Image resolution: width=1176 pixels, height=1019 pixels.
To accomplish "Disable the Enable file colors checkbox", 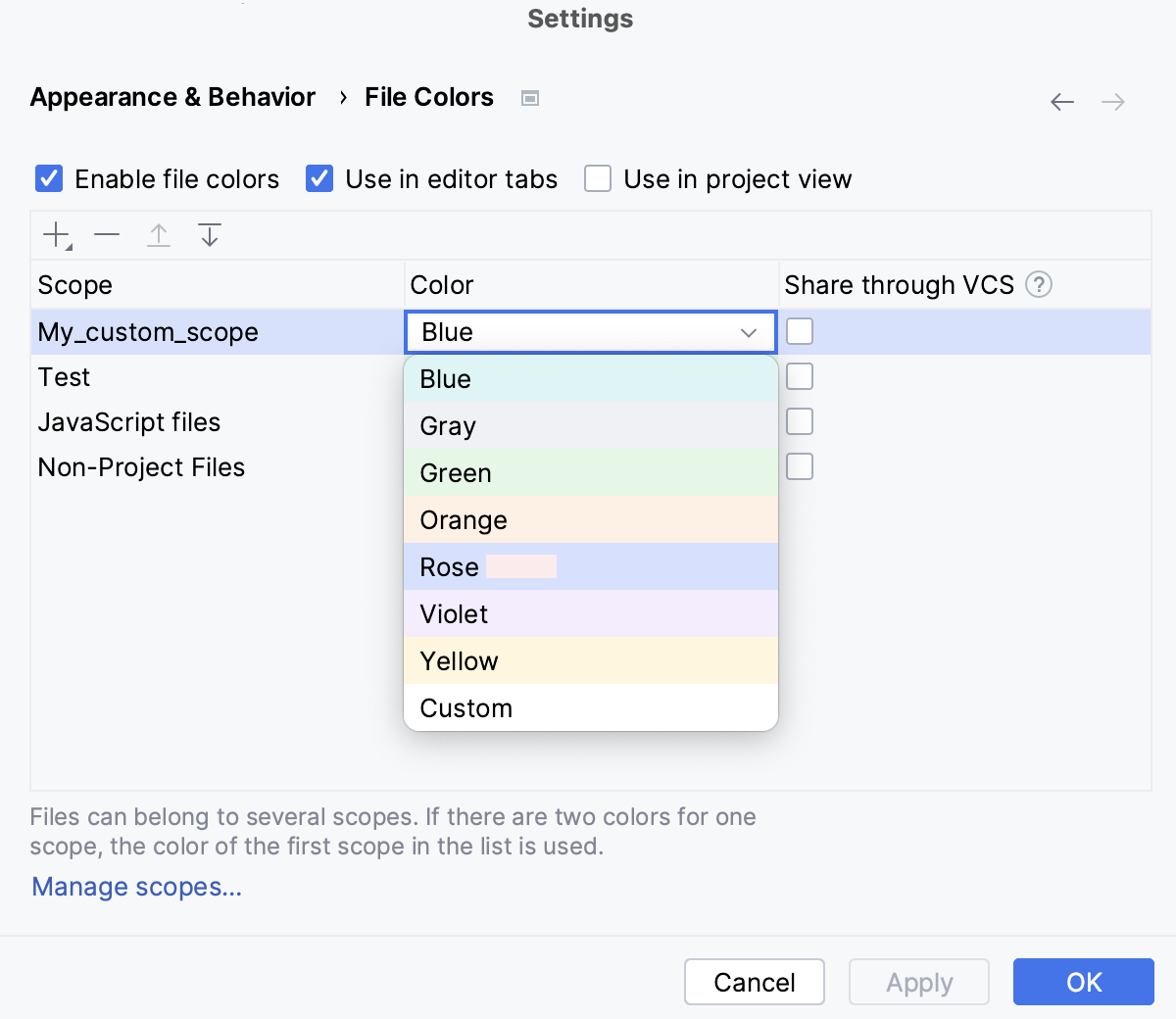I will tap(49, 179).
